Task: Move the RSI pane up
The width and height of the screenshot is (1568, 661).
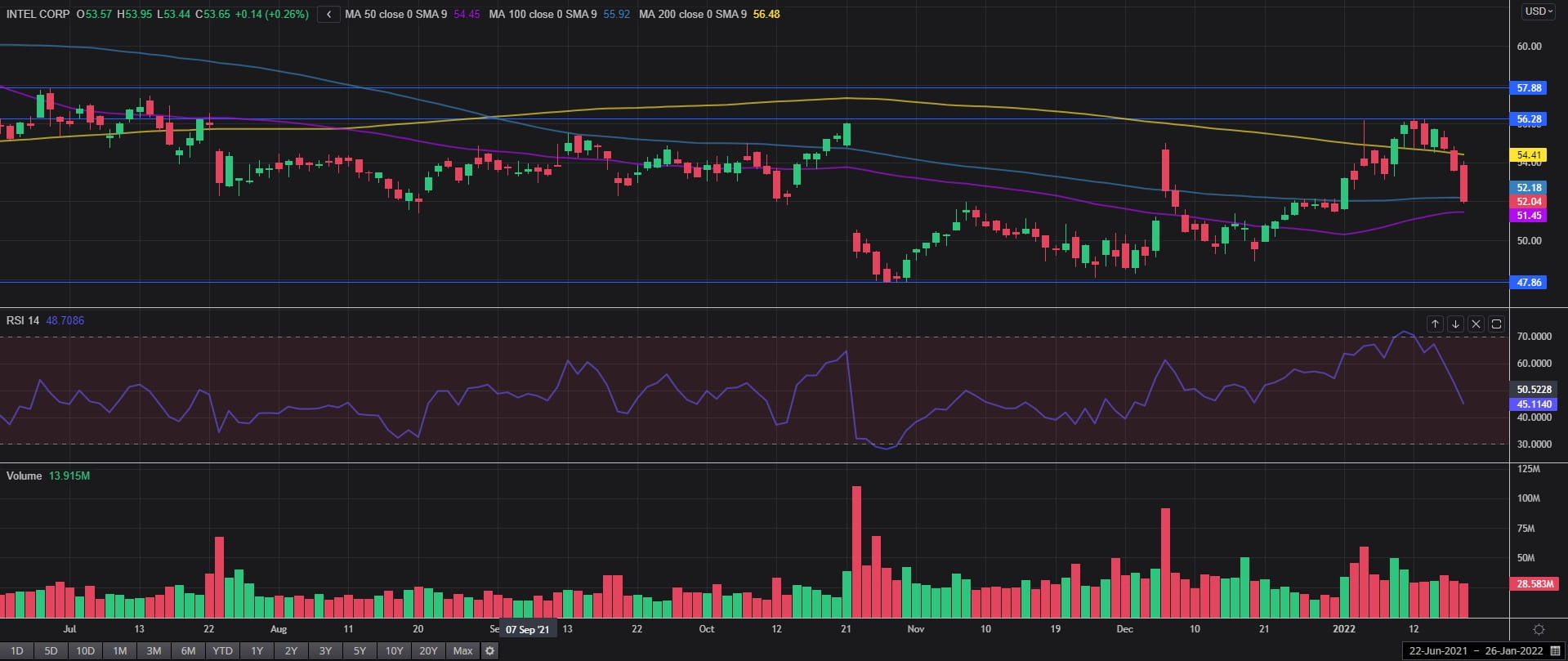Action: click(1435, 324)
